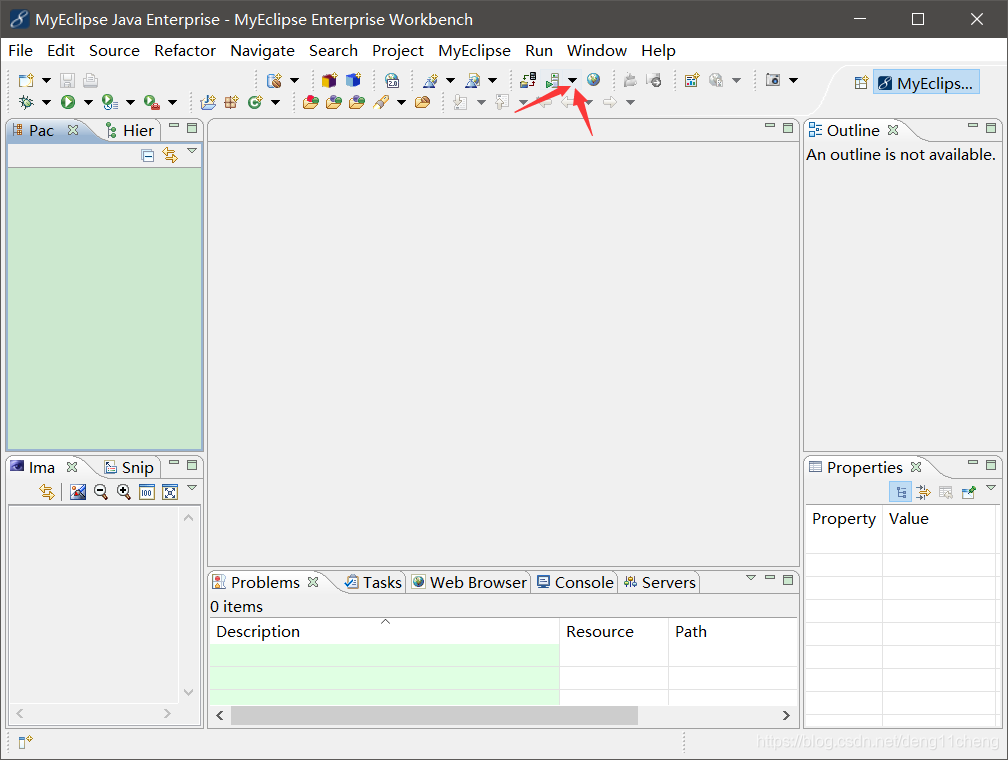Open the Project menu
The image size is (1008, 760).
(398, 51)
